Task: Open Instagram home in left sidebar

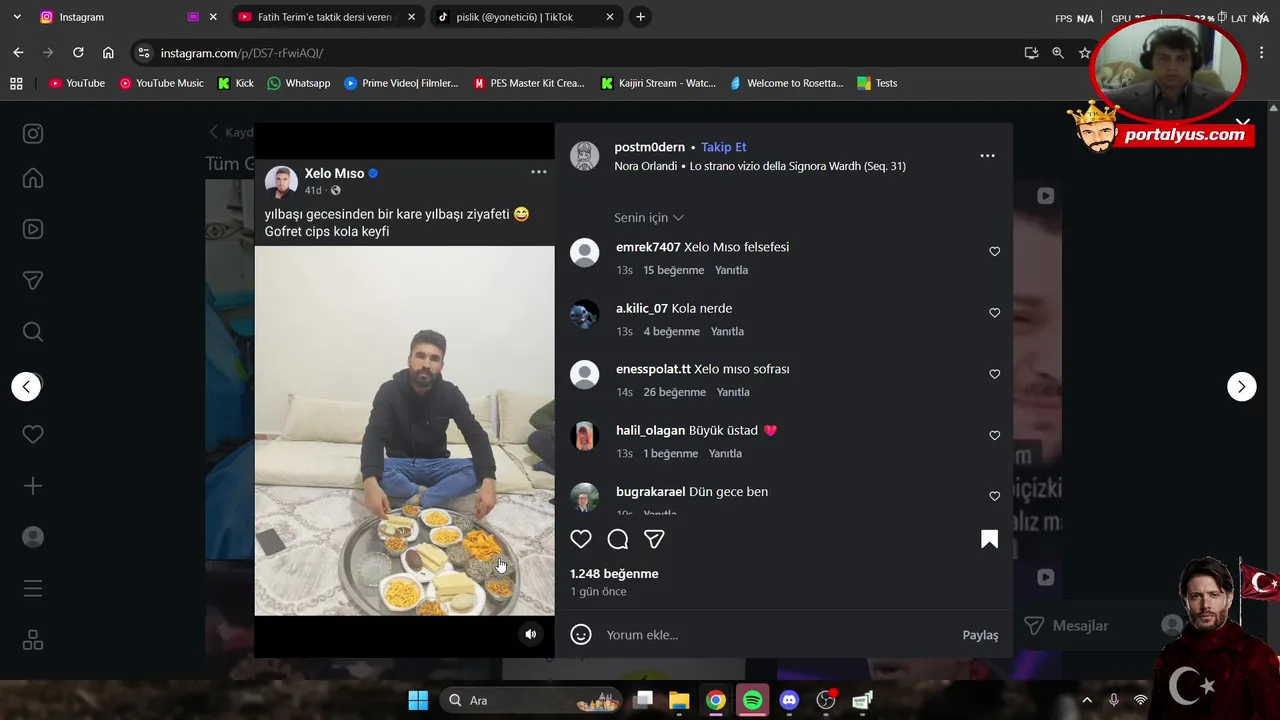Action: (x=33, y=178)
